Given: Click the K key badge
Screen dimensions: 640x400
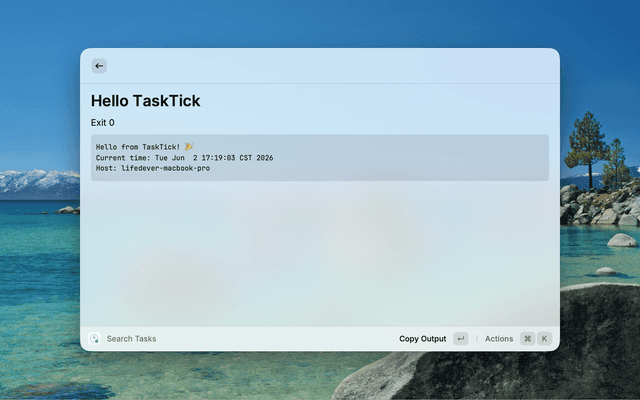Looking at the screenshot, I should pyautogui.click(x=544, y=338).
